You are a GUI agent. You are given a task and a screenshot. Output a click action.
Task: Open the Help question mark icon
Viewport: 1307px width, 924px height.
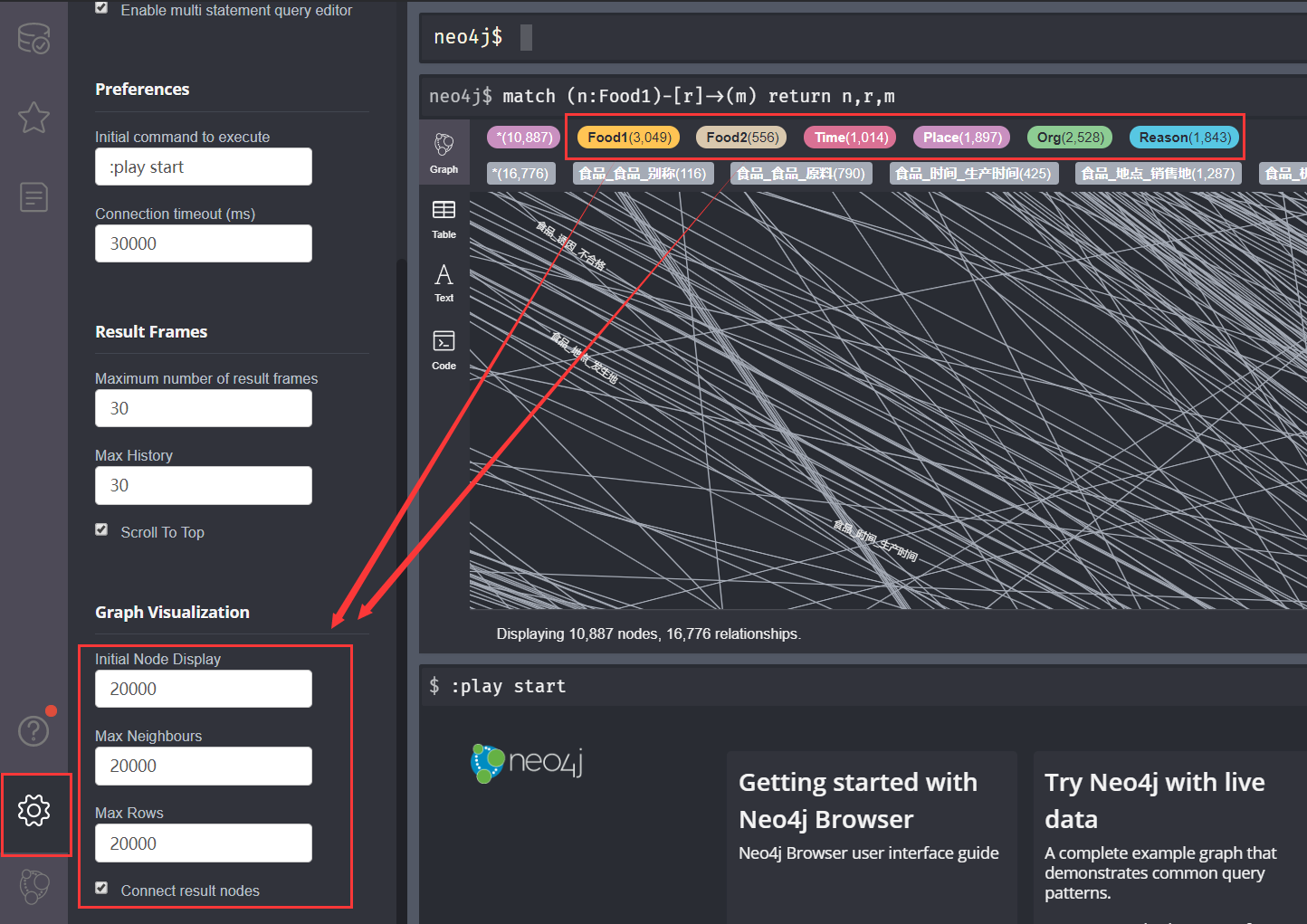(33, 730)
